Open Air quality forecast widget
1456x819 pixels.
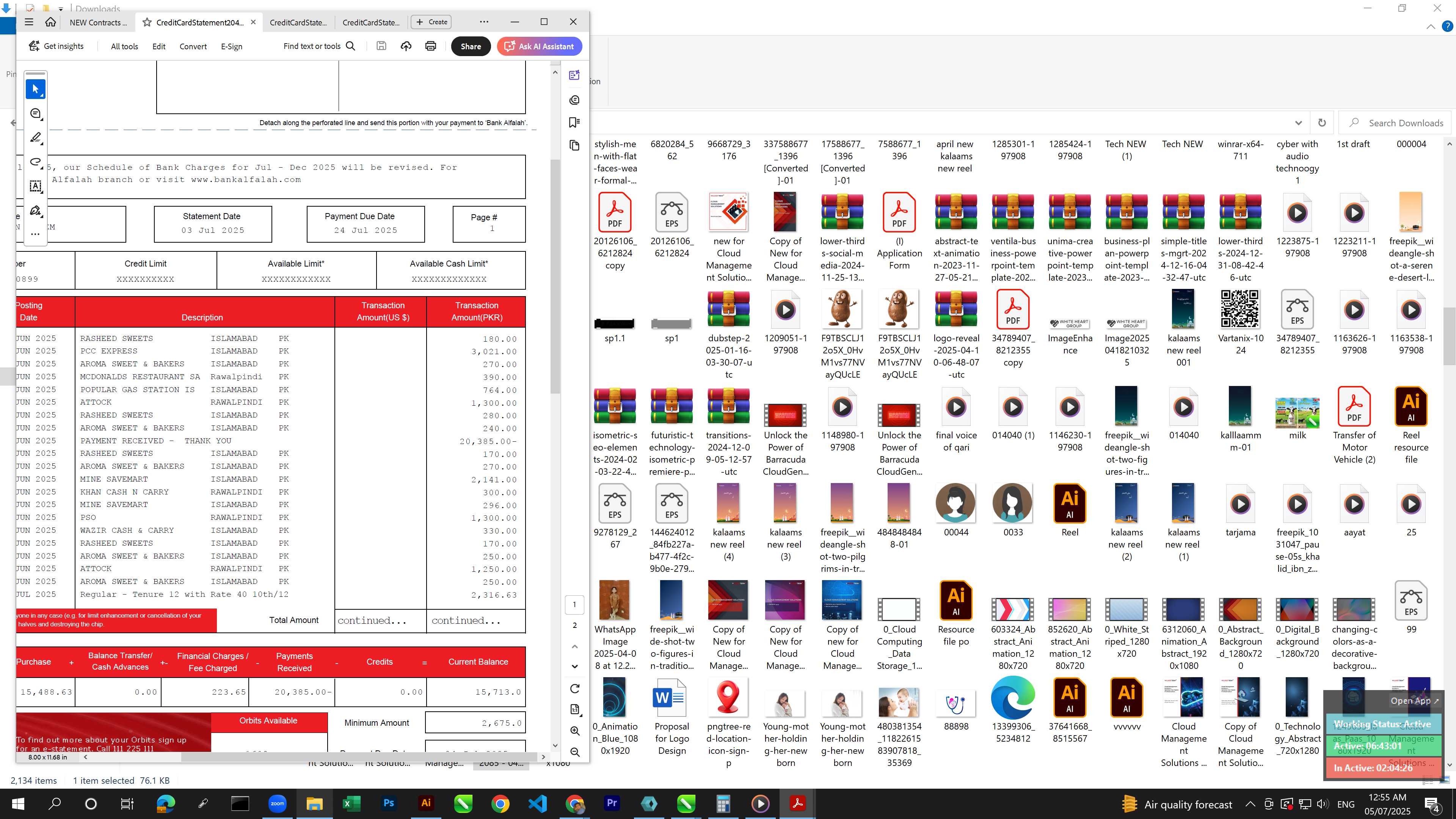click(1177, 804)
